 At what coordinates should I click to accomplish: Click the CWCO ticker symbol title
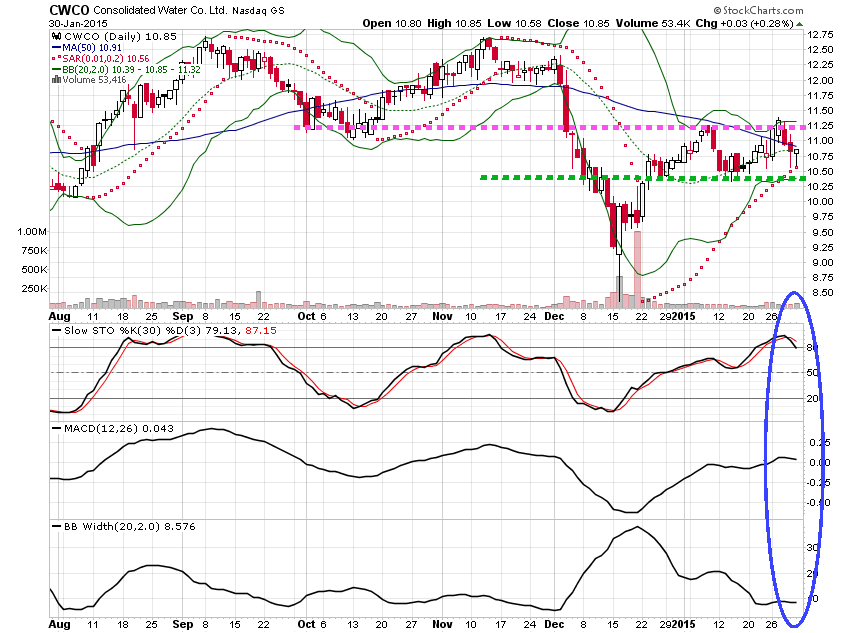69,10
